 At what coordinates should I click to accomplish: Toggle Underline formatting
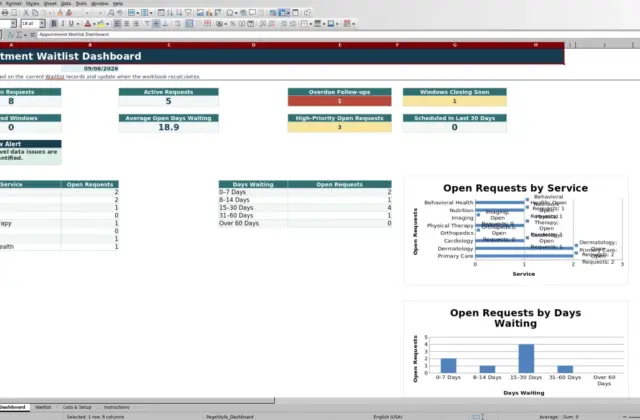click(x=71, y=24)
